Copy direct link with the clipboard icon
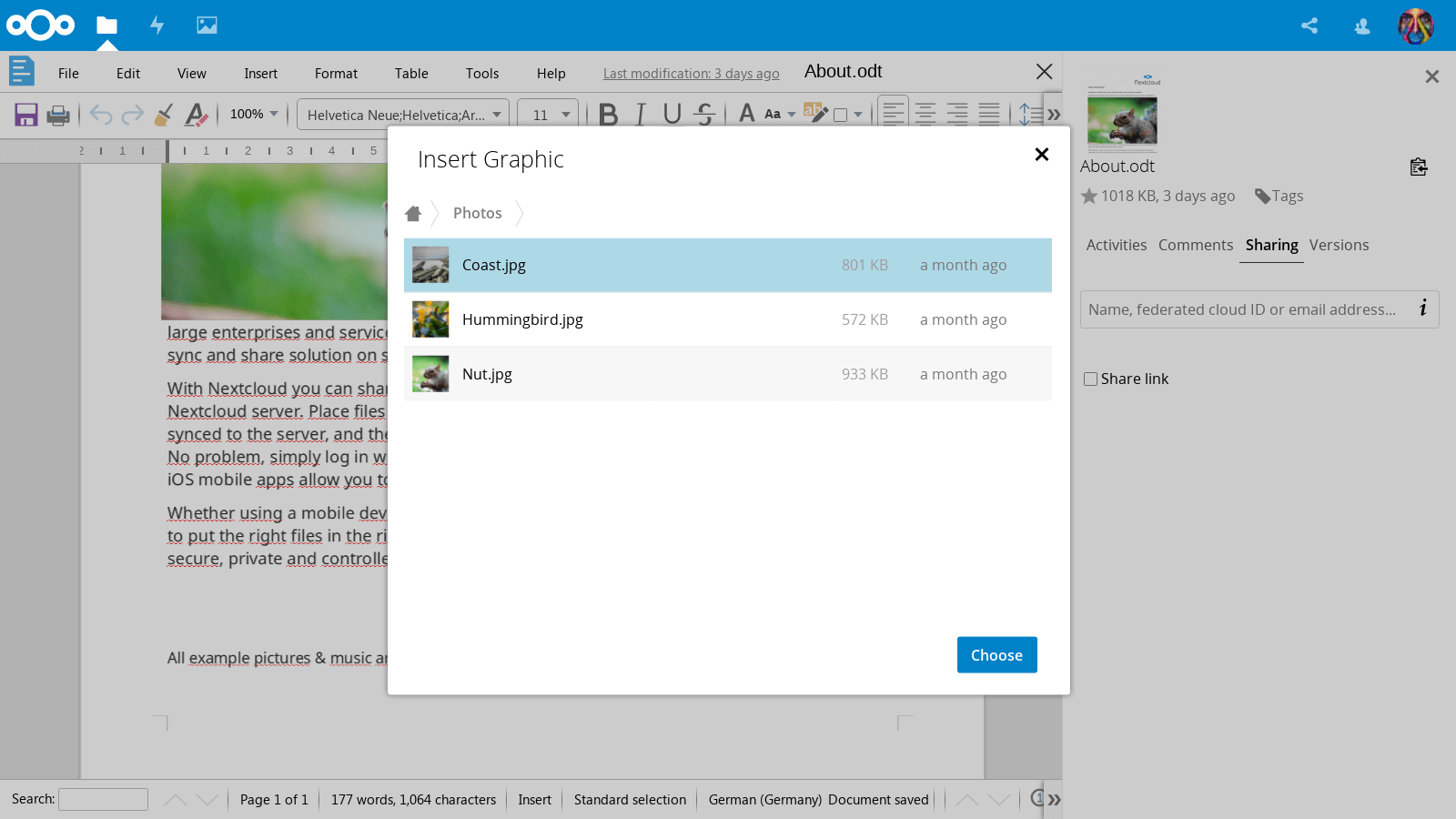 tap(1419, 167)
